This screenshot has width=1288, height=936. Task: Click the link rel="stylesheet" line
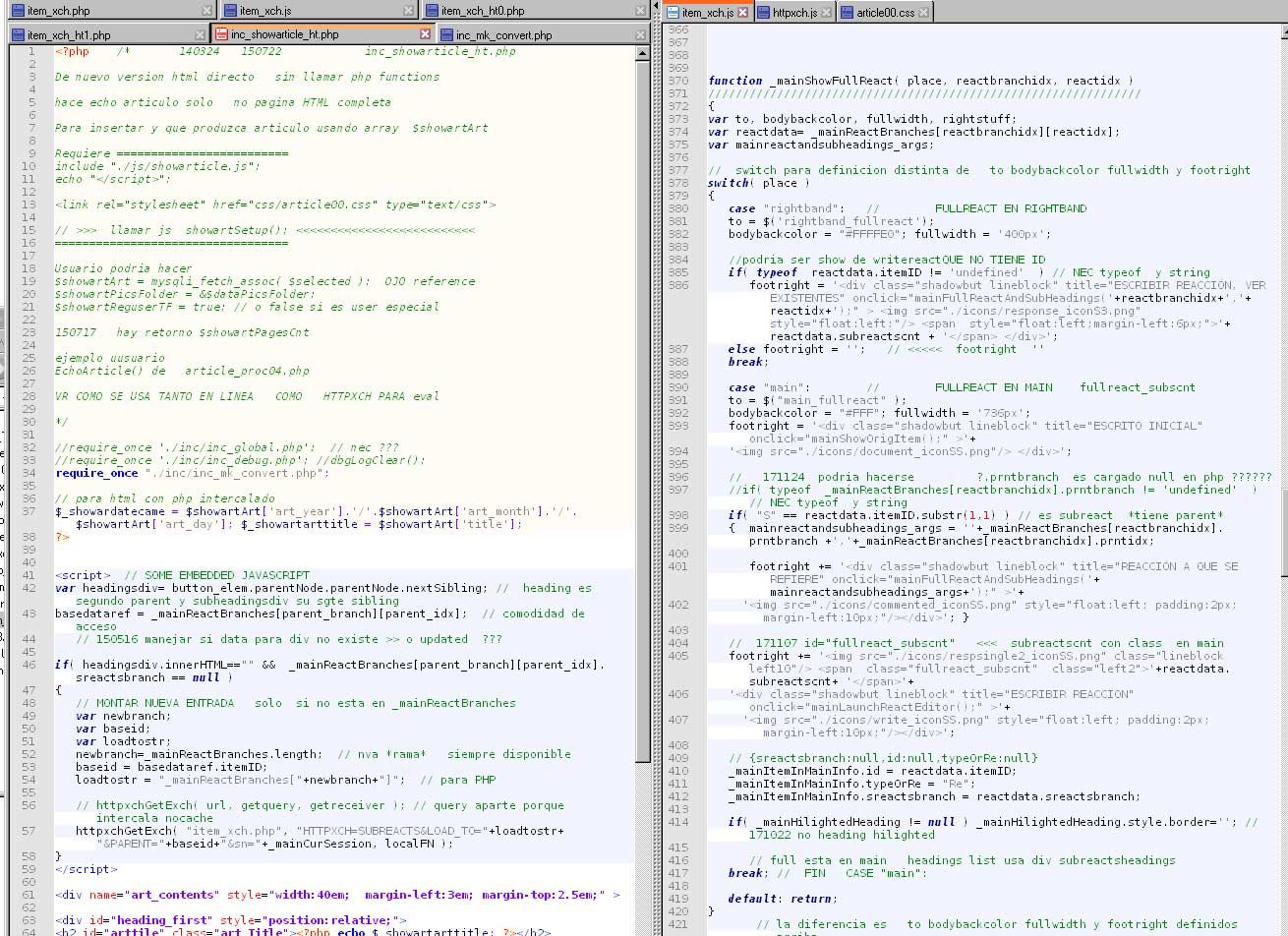275,205
